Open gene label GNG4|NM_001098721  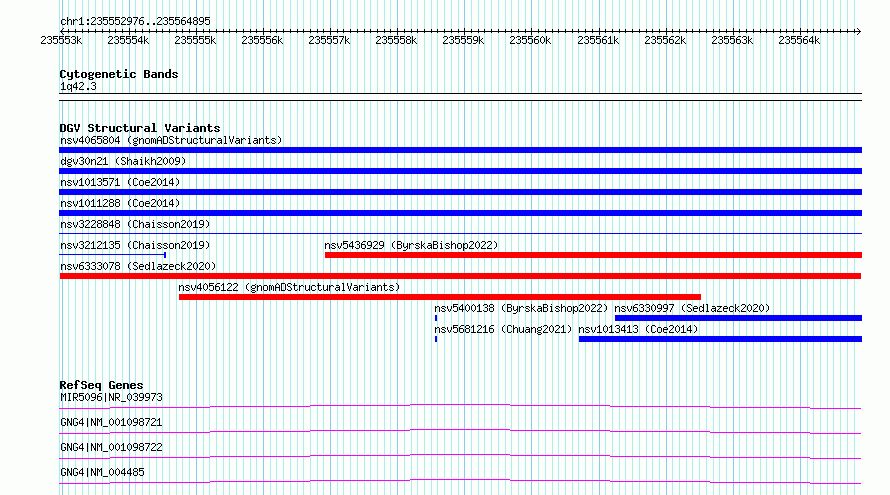click(111, 422)
